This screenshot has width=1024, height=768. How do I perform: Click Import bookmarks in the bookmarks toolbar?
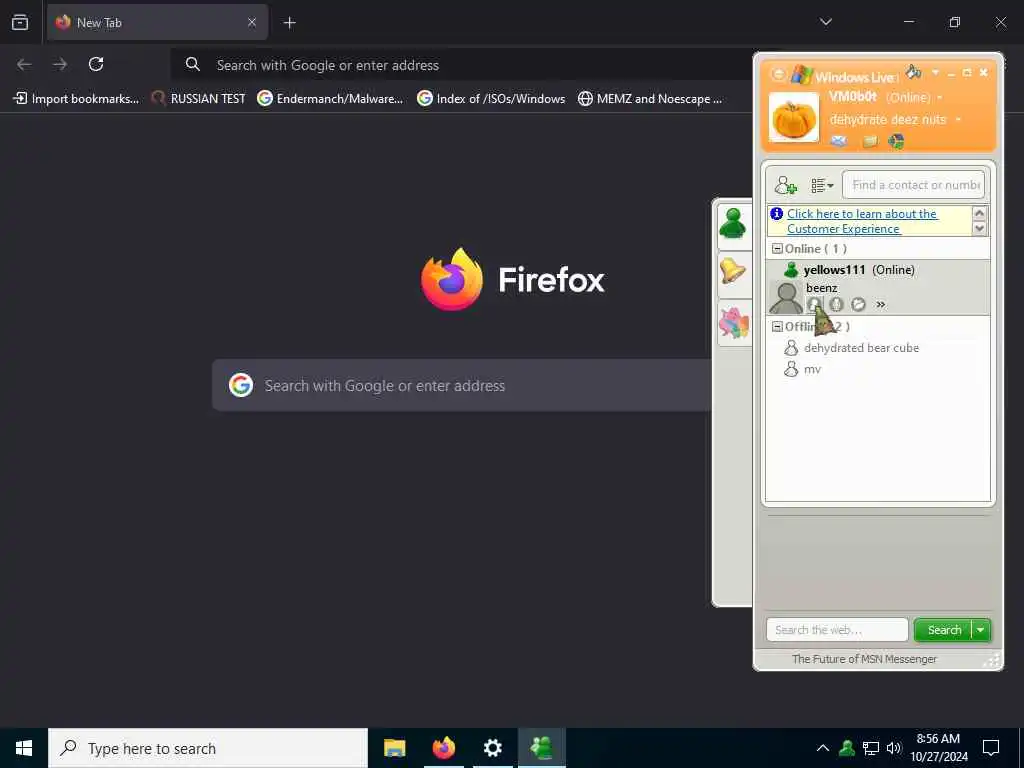[x=76, y=99]
